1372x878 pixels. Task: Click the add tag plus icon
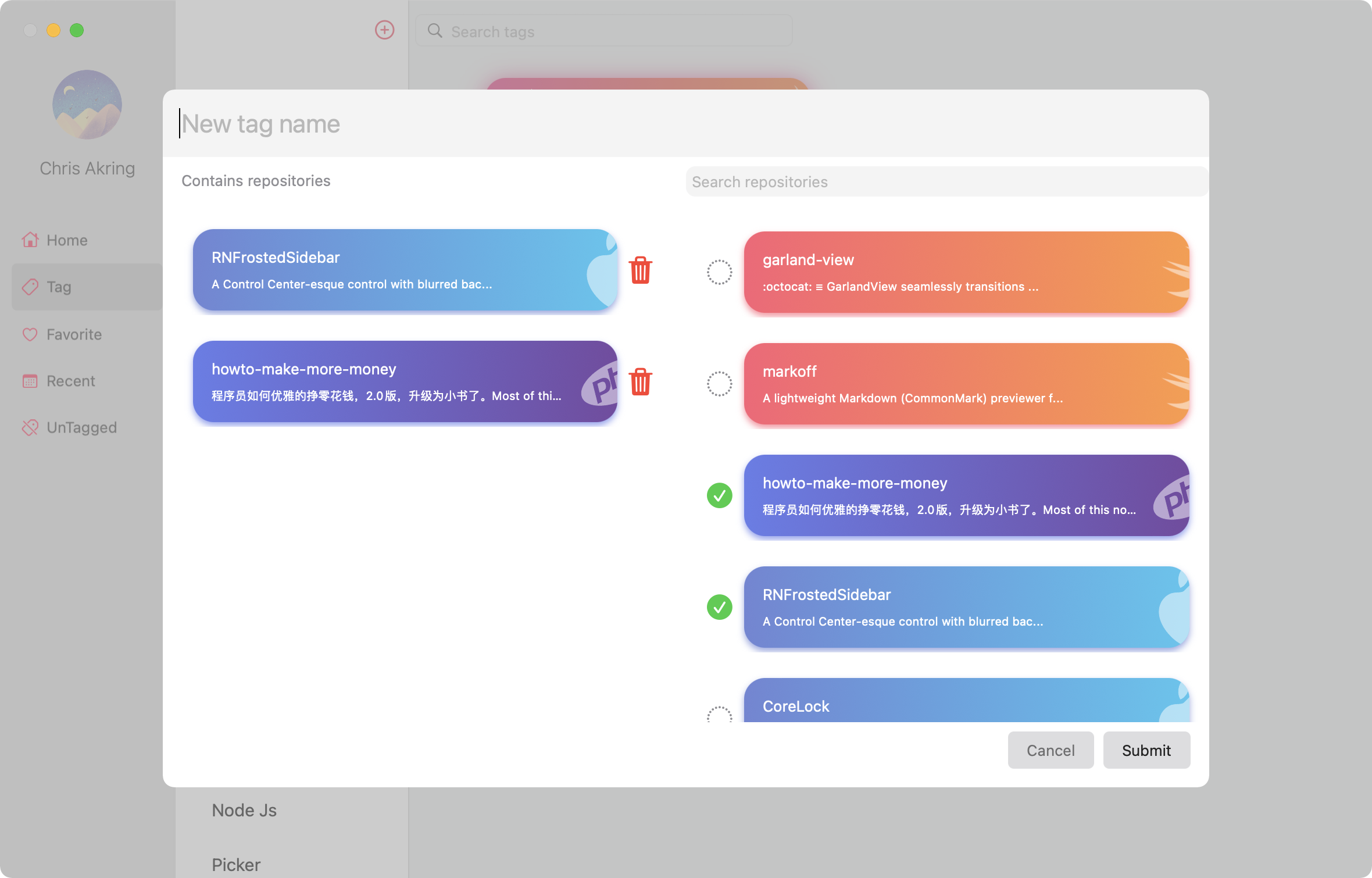tap(384, 30)
